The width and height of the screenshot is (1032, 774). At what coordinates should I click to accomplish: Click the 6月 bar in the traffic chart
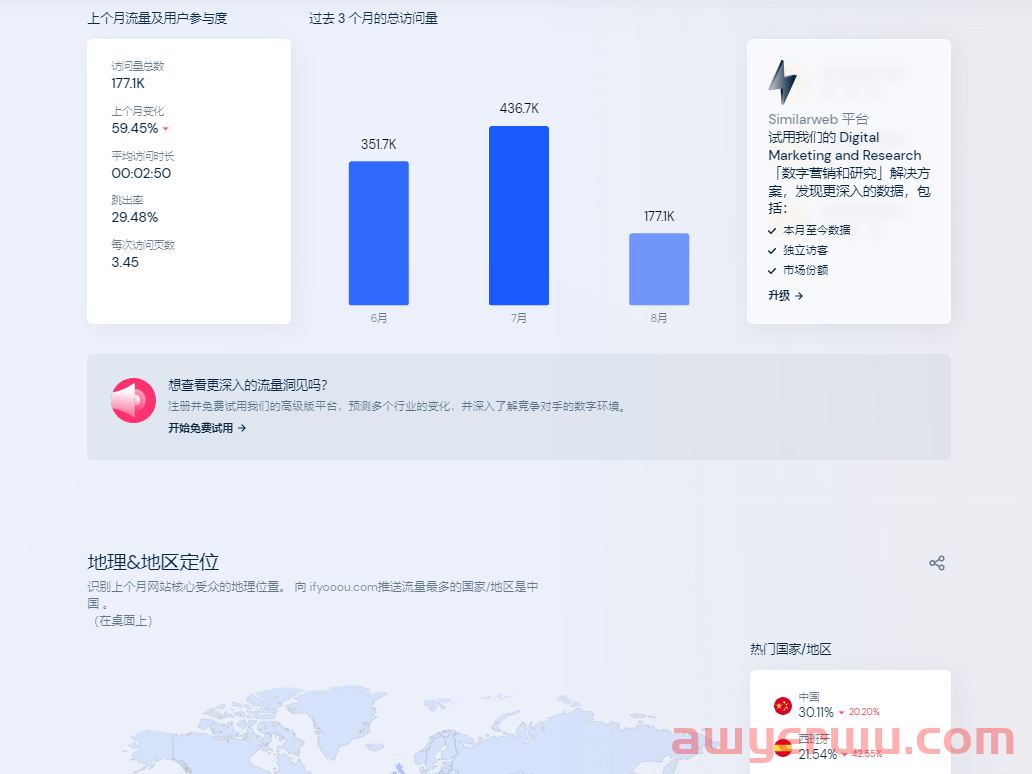point(378,232)
